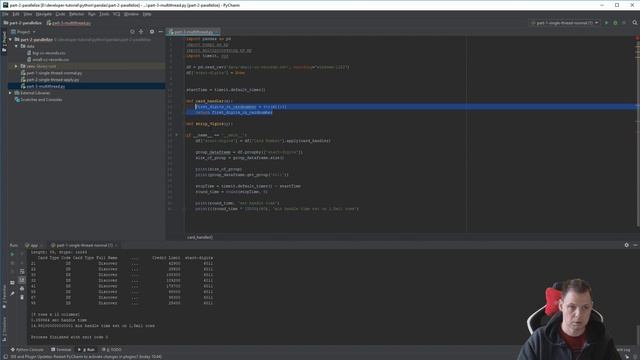Select the 4: Run tool tab
Image resolution: width=640 pixels, height=360 pixels.
tap(87, 350)
